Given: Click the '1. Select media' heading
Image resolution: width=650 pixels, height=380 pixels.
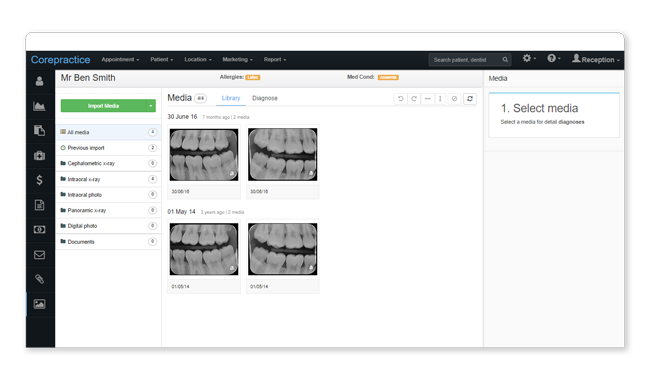Looking at the screenshot, I should tap(539, 108).
